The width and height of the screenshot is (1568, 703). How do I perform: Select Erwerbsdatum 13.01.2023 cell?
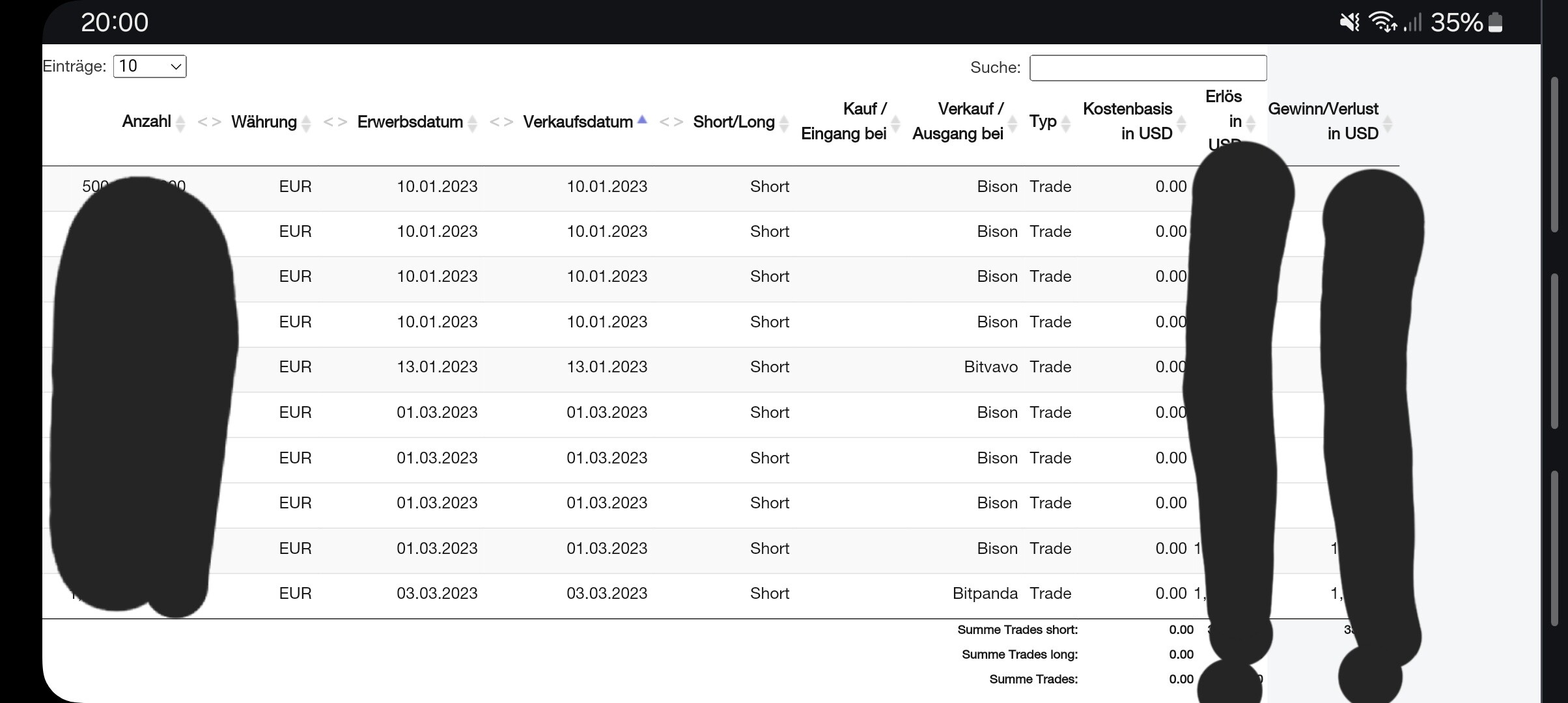pos(437,367)
